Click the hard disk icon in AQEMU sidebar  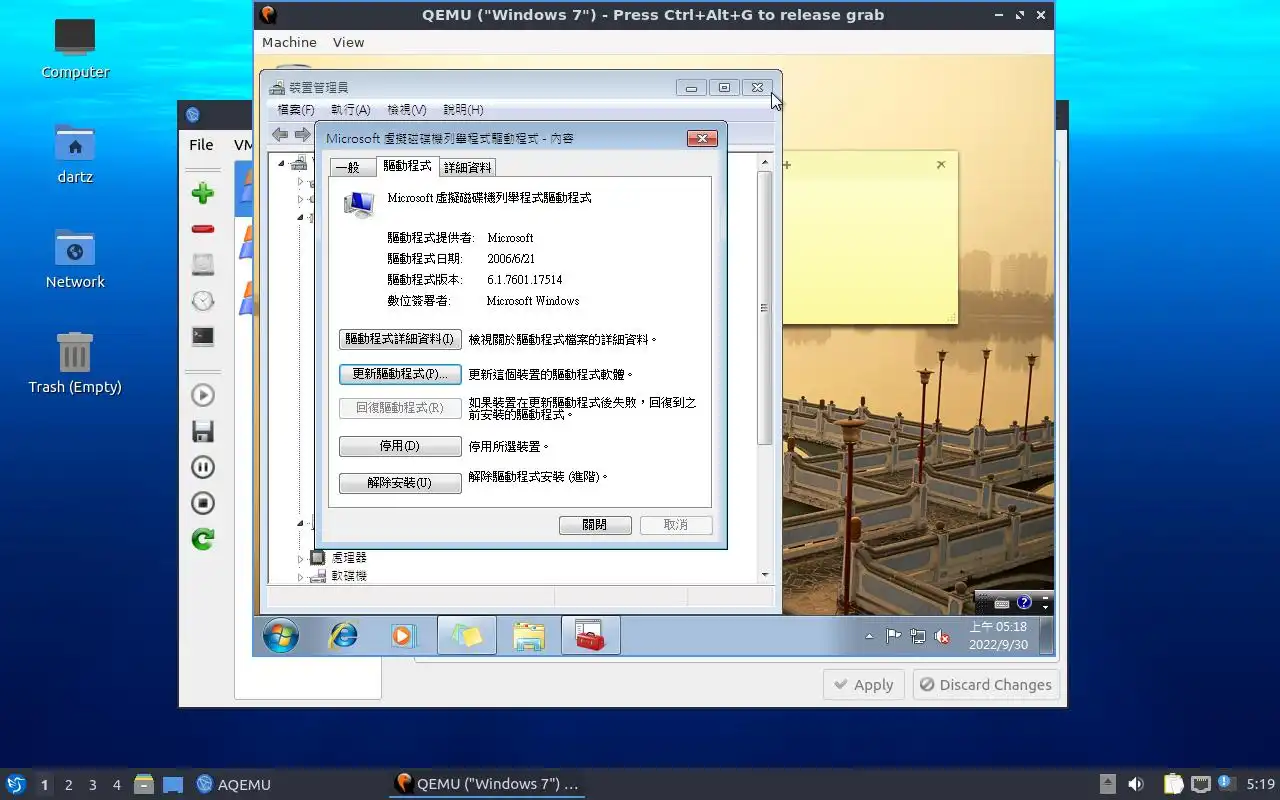(203, 265)
